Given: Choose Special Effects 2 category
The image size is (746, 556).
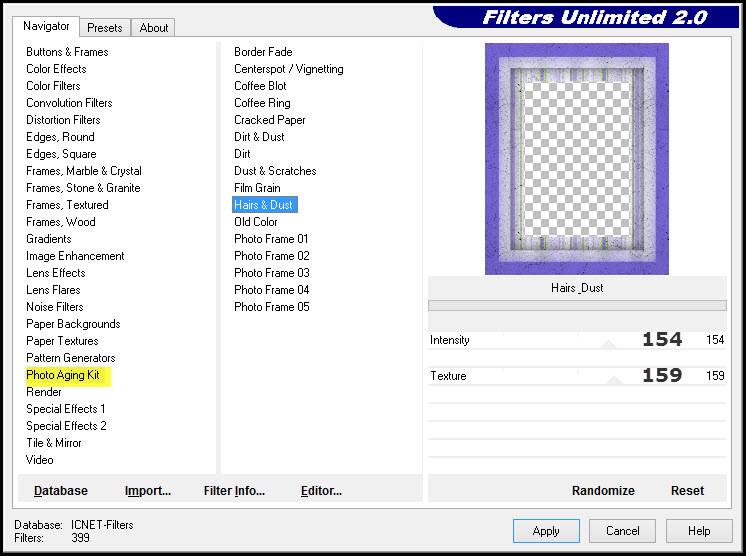Looking at the screenshot, I should (x=66, y=426).
